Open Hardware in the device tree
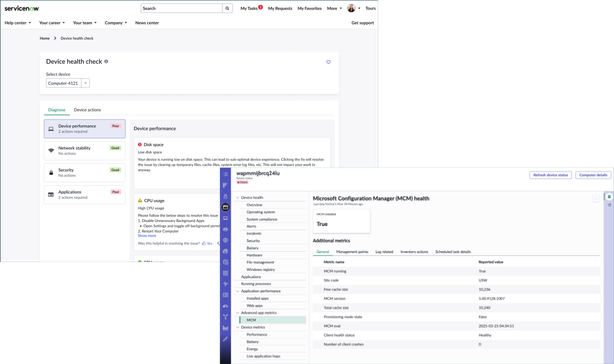The height and width of the screenshot is (364, 614). 255,255
